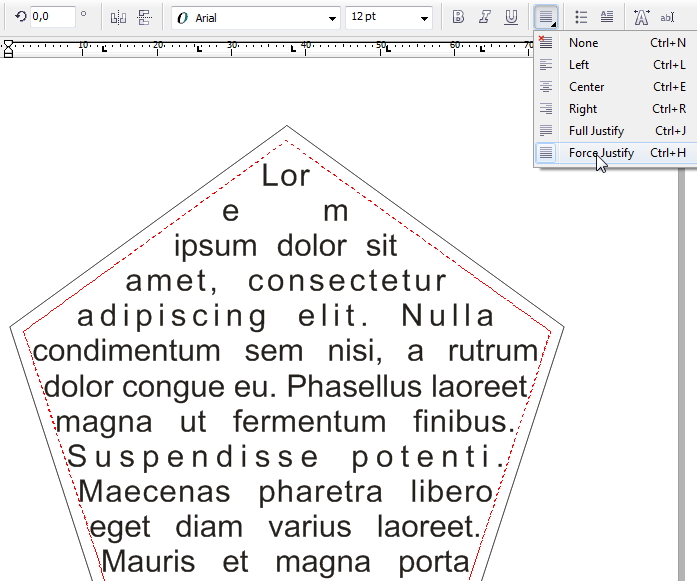
Task: Click the edit text 'ab|' icon
Action: click(667, 18)
